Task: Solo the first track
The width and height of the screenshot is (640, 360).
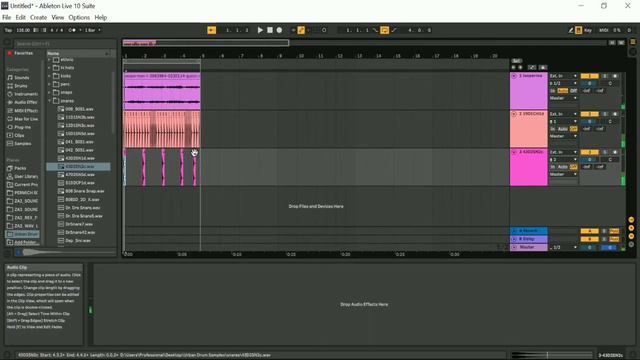Action: (605, 76)
